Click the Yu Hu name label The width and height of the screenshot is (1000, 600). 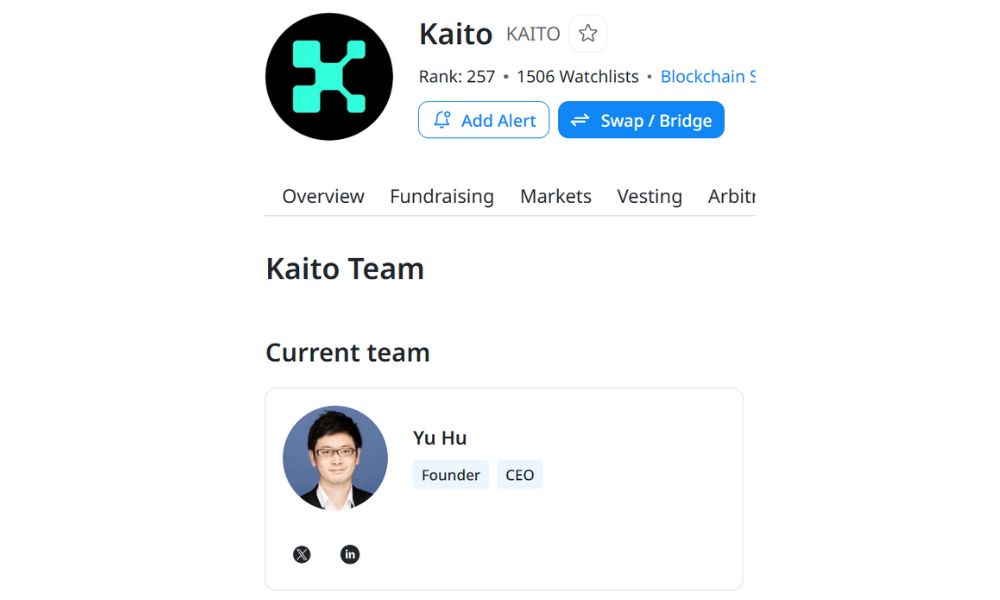click(x=439, y=438)
